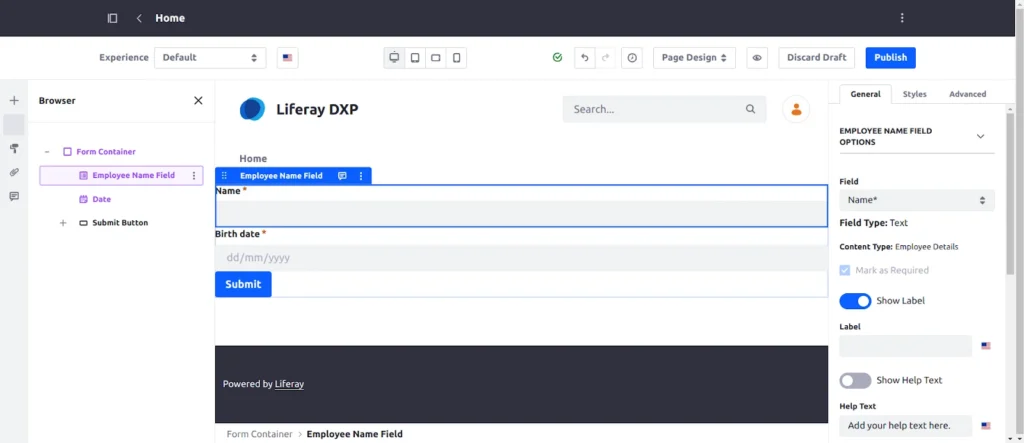The width and height of the screenshot is (1024, 443).
Task: Open Employee Name Field tree item options
Action: tap(194, 176)
